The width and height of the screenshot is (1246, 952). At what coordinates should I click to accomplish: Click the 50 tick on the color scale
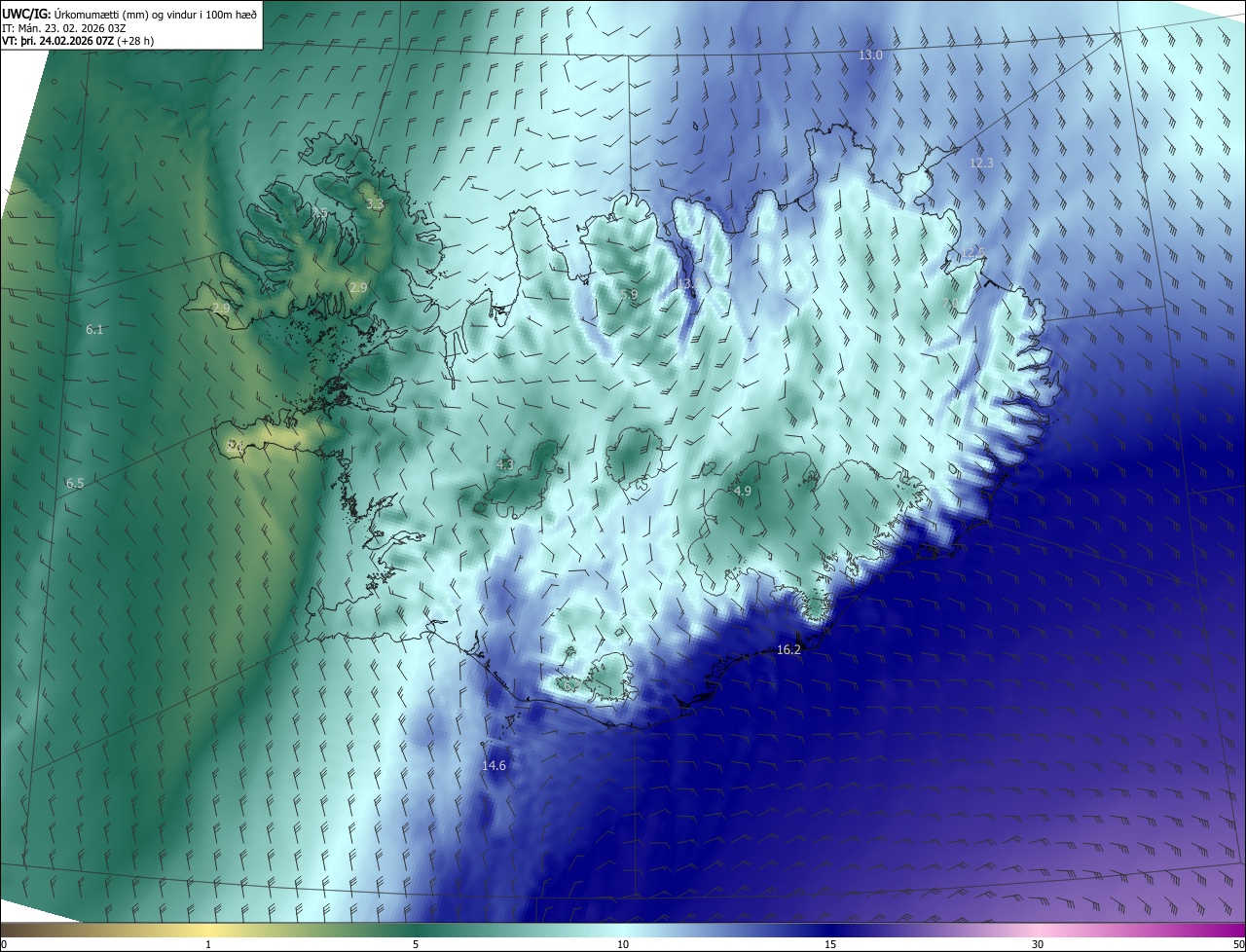click(1238, 944)
